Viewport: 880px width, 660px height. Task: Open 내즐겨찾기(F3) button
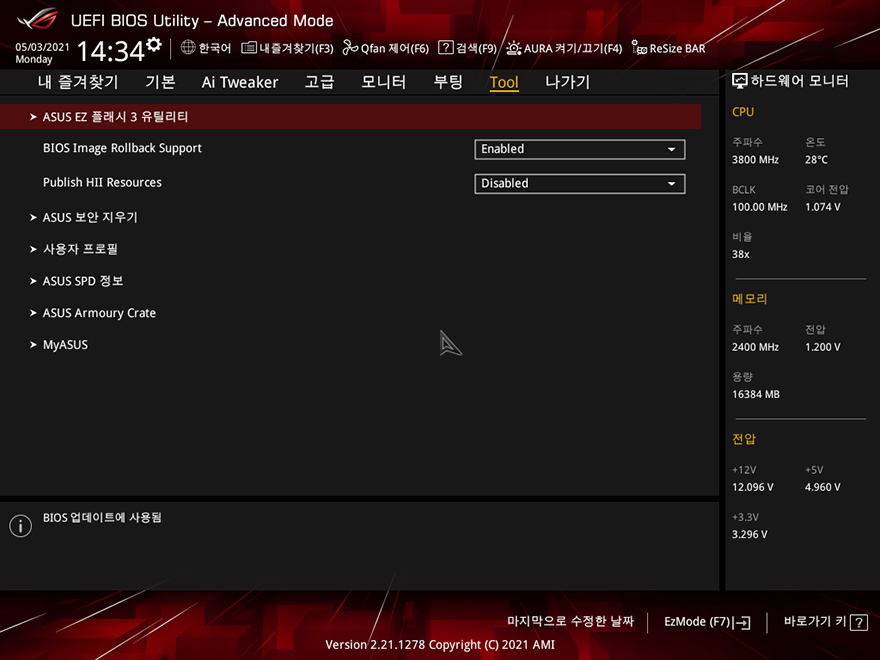[x=287, y=48]
